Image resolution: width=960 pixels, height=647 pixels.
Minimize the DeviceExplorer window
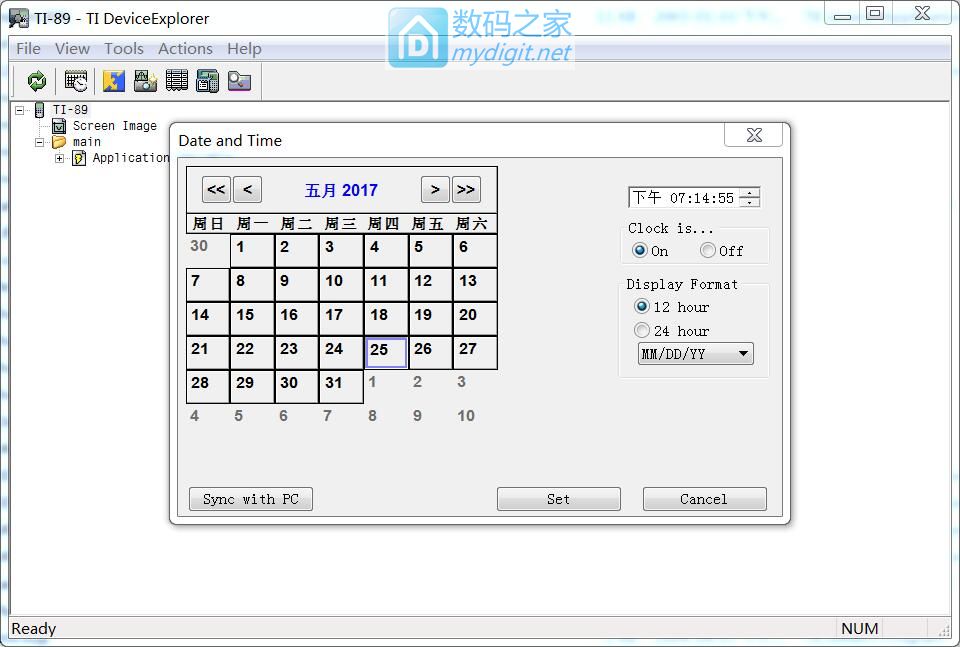(x=842, y=13)
